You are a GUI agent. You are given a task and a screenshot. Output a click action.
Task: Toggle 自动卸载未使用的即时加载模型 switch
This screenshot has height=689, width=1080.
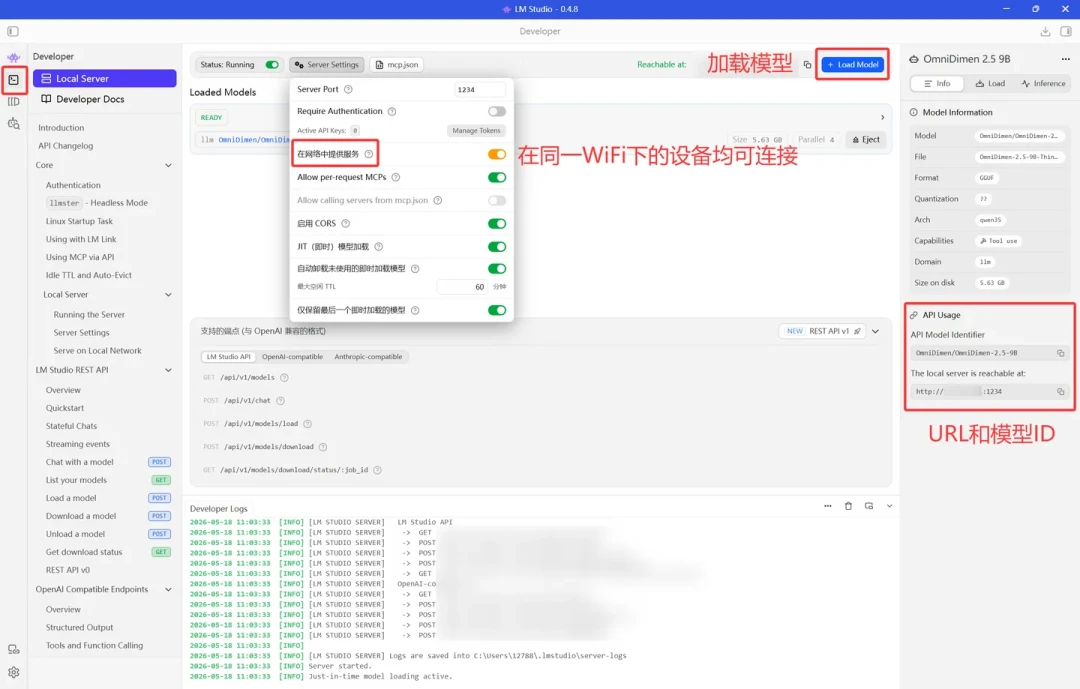(x=497, y=269)
